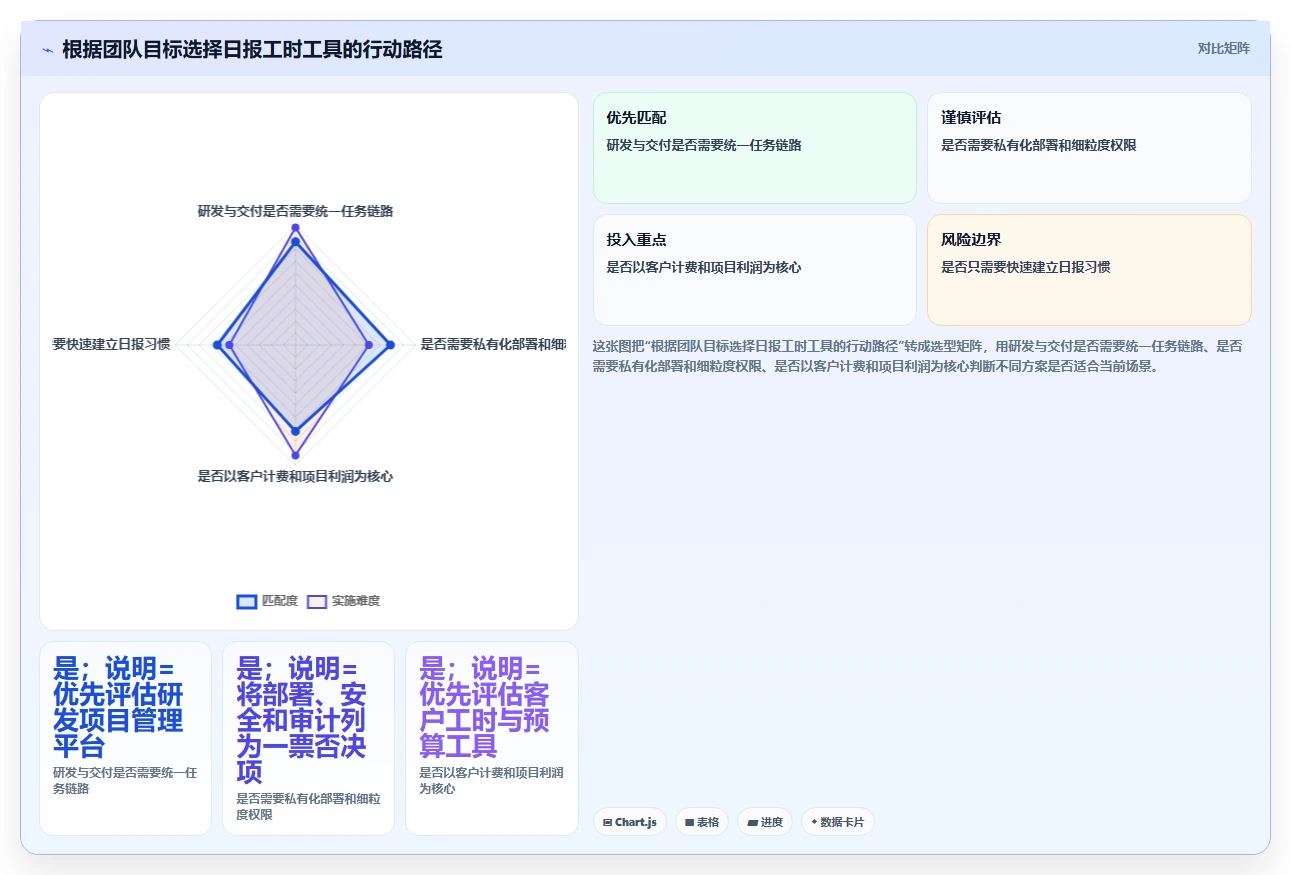Toggle the 匹配度 dataset in the chart legend
Viewport: 1291px width, 875px height.
click(x=267, y=601)
